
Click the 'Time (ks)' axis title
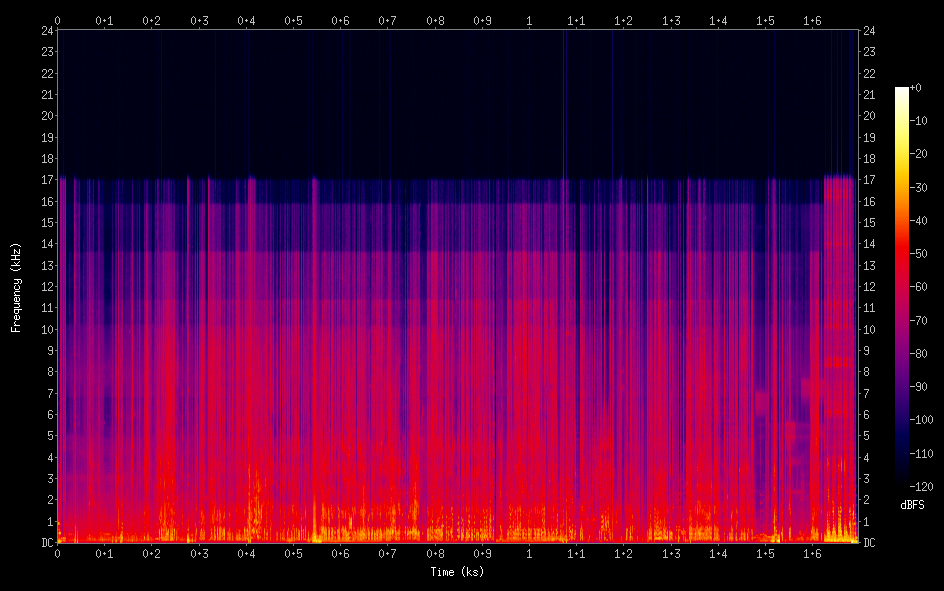457,572
